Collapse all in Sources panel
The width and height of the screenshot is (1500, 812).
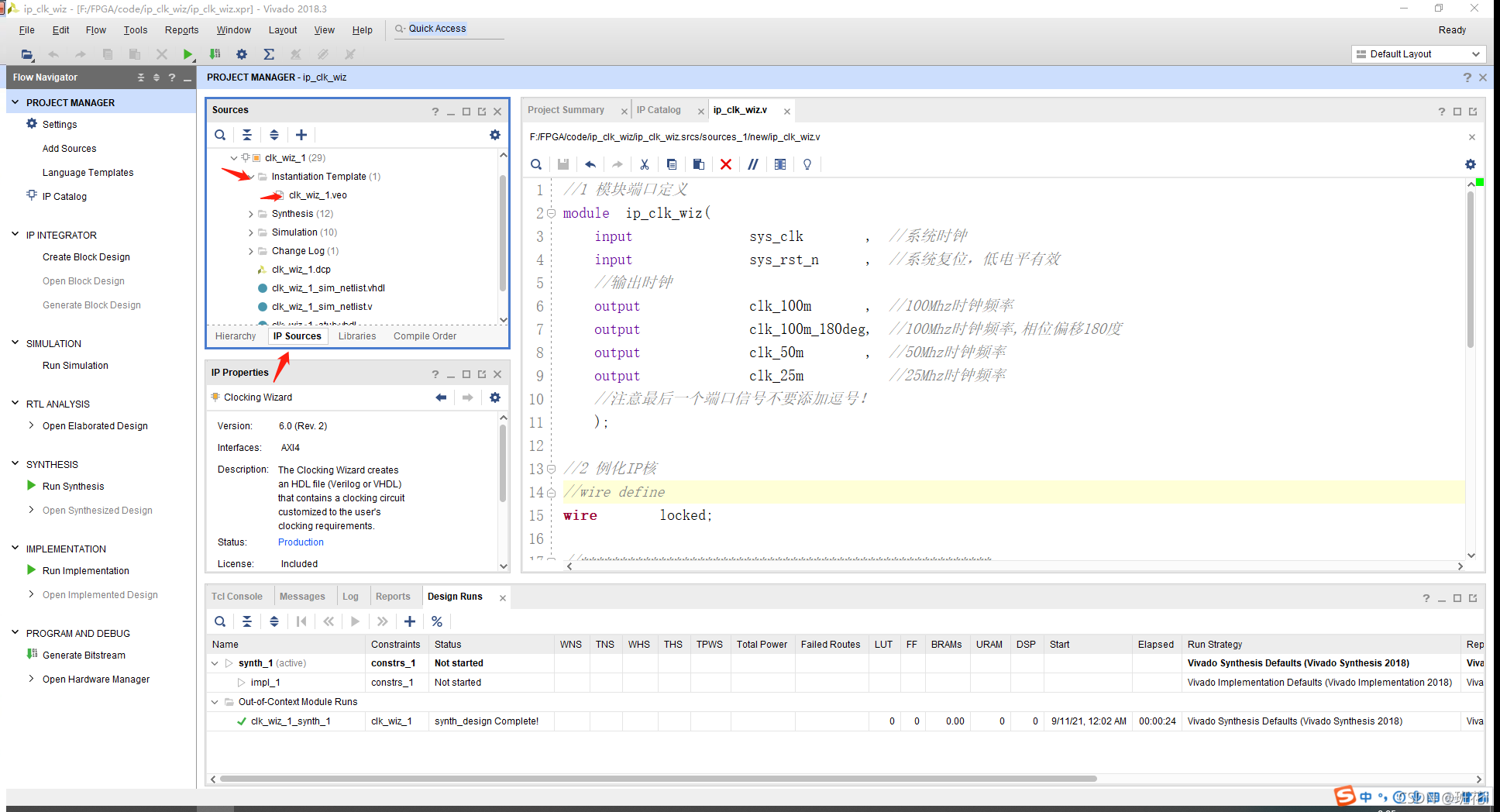[247, 135]
